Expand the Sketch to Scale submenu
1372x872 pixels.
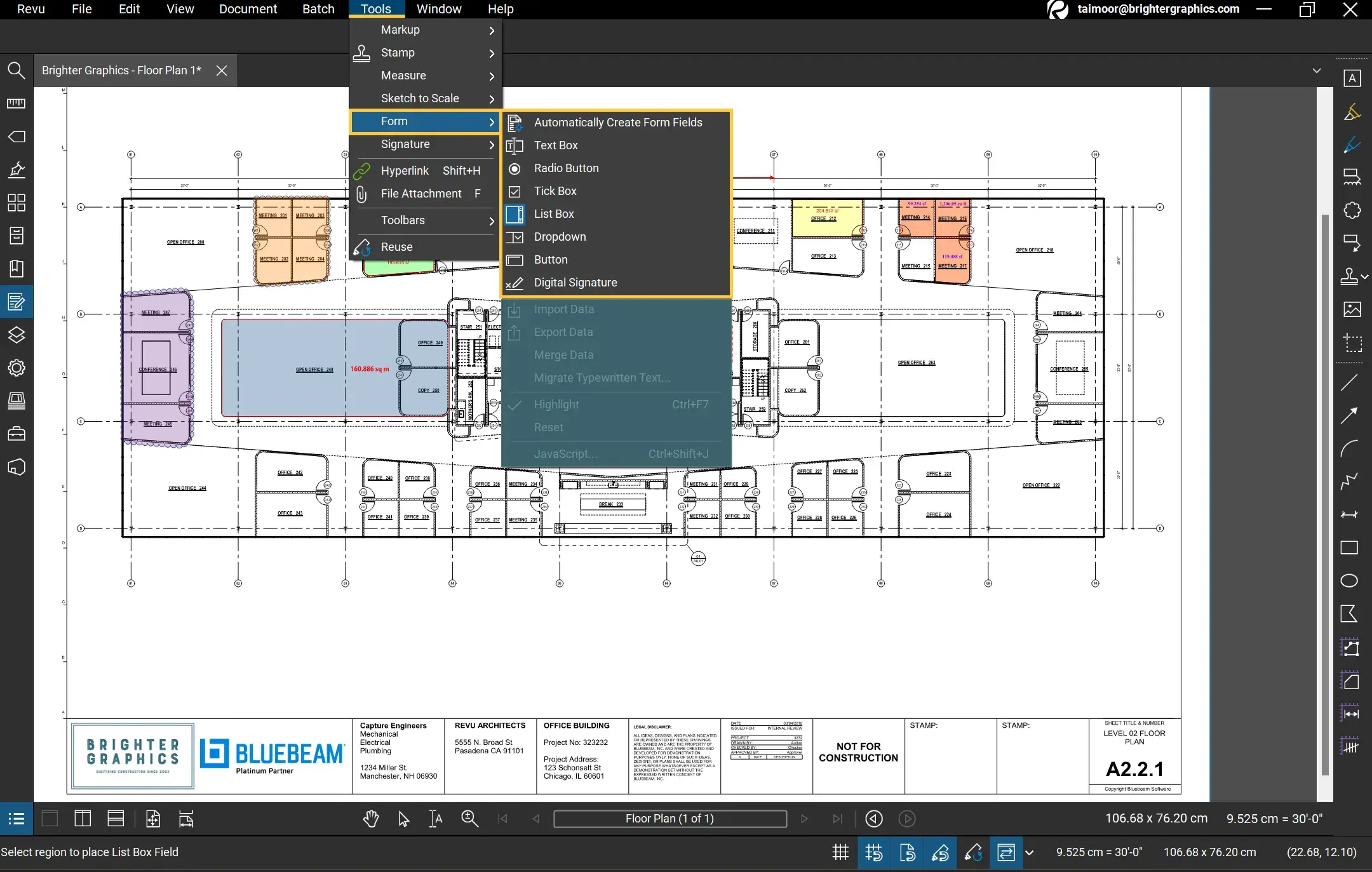click(426, 98)
